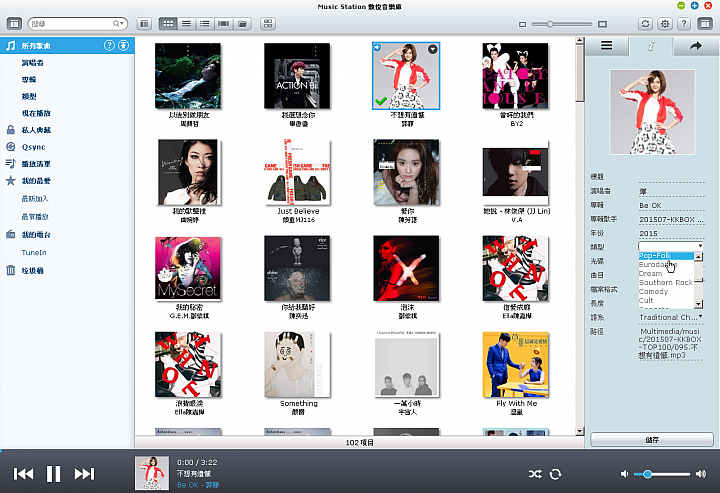Click the max volume speaker icon

pos(701,474)
